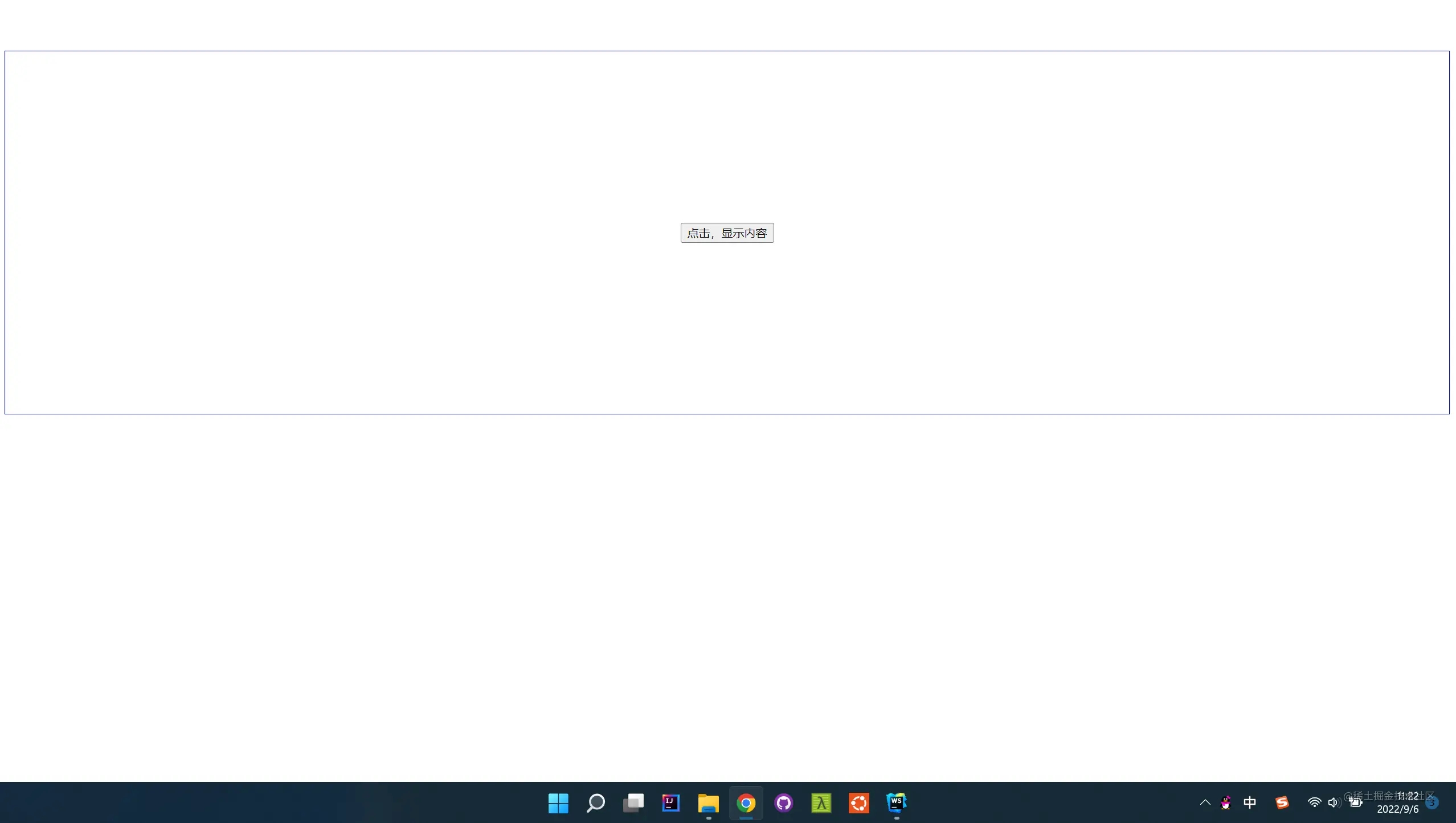The image size is (1456, 823).
Task: Switch to the Google Chrome window
Action: [746, 803]
